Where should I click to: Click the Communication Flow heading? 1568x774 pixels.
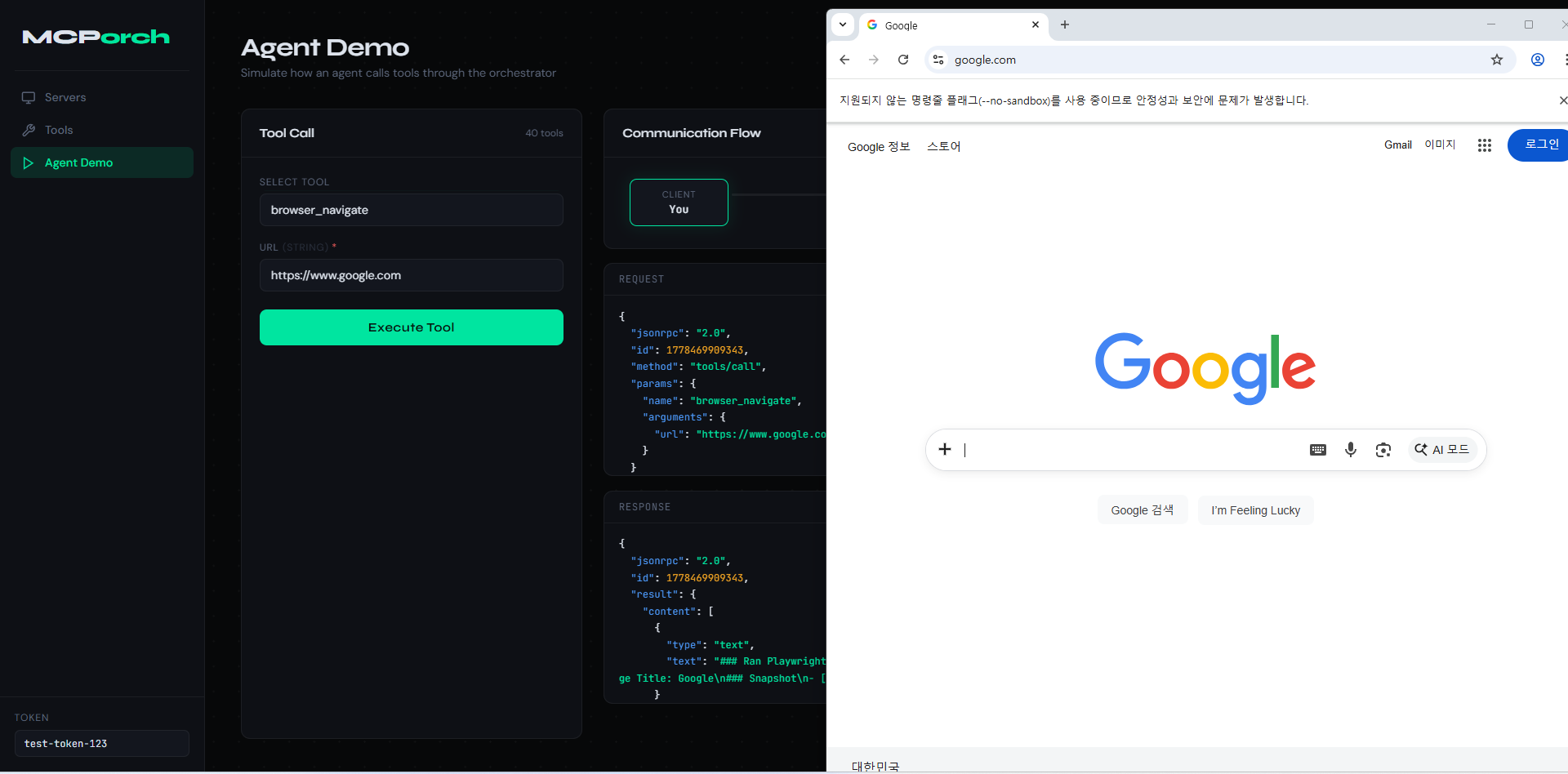click(x=692, y=133)
